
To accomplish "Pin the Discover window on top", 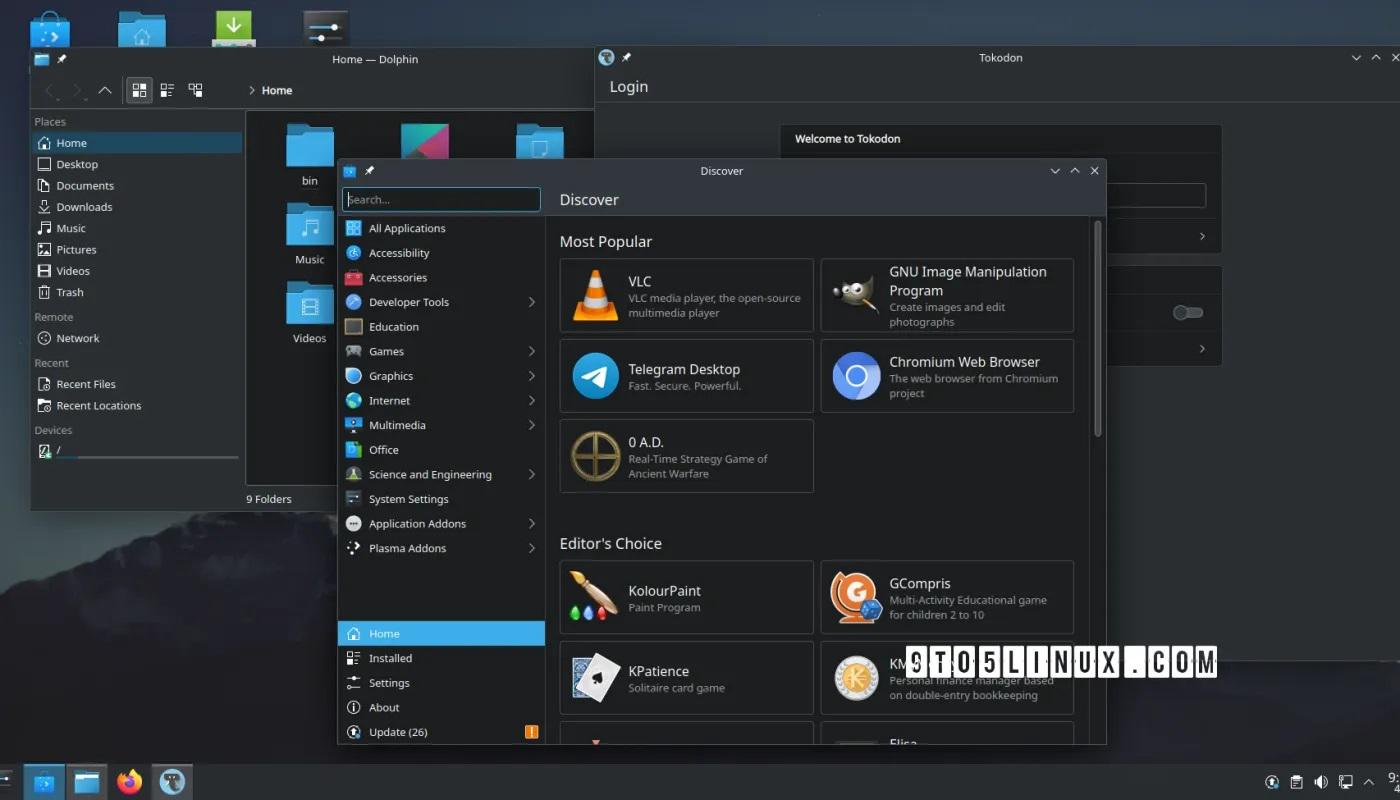I will [x=370, y=171].
